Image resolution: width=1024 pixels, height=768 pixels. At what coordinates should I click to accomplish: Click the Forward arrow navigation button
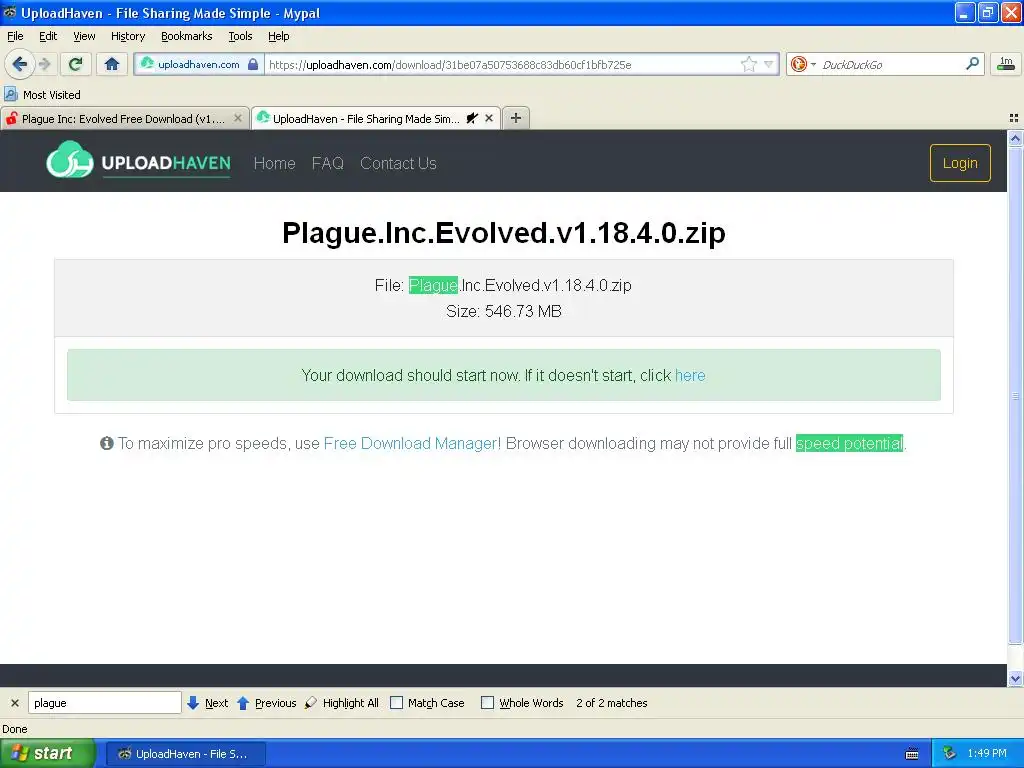(44, 64)
